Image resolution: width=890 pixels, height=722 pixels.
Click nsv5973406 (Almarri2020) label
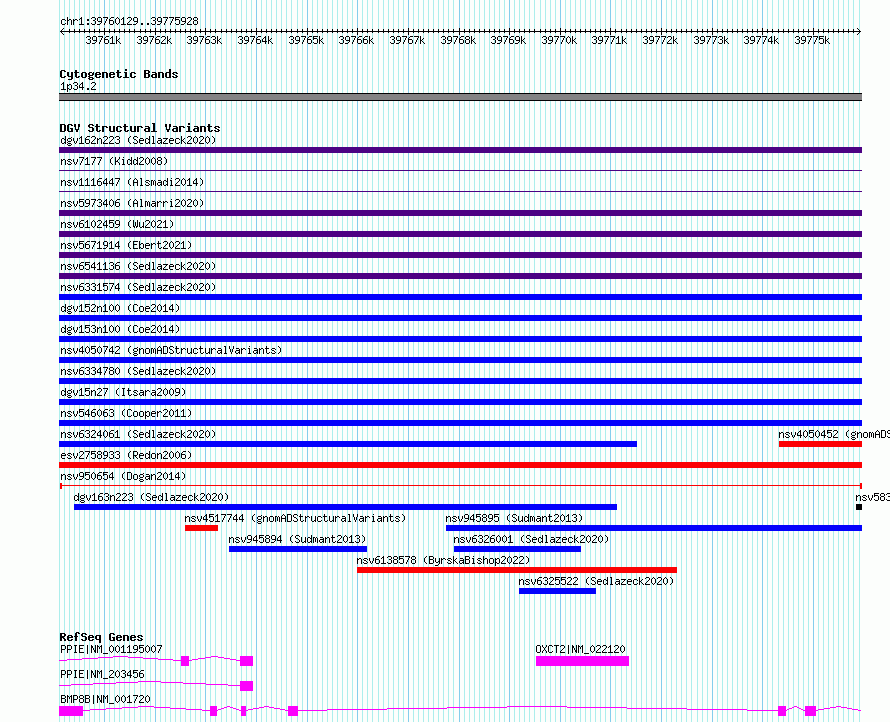(x=132, y=203)
